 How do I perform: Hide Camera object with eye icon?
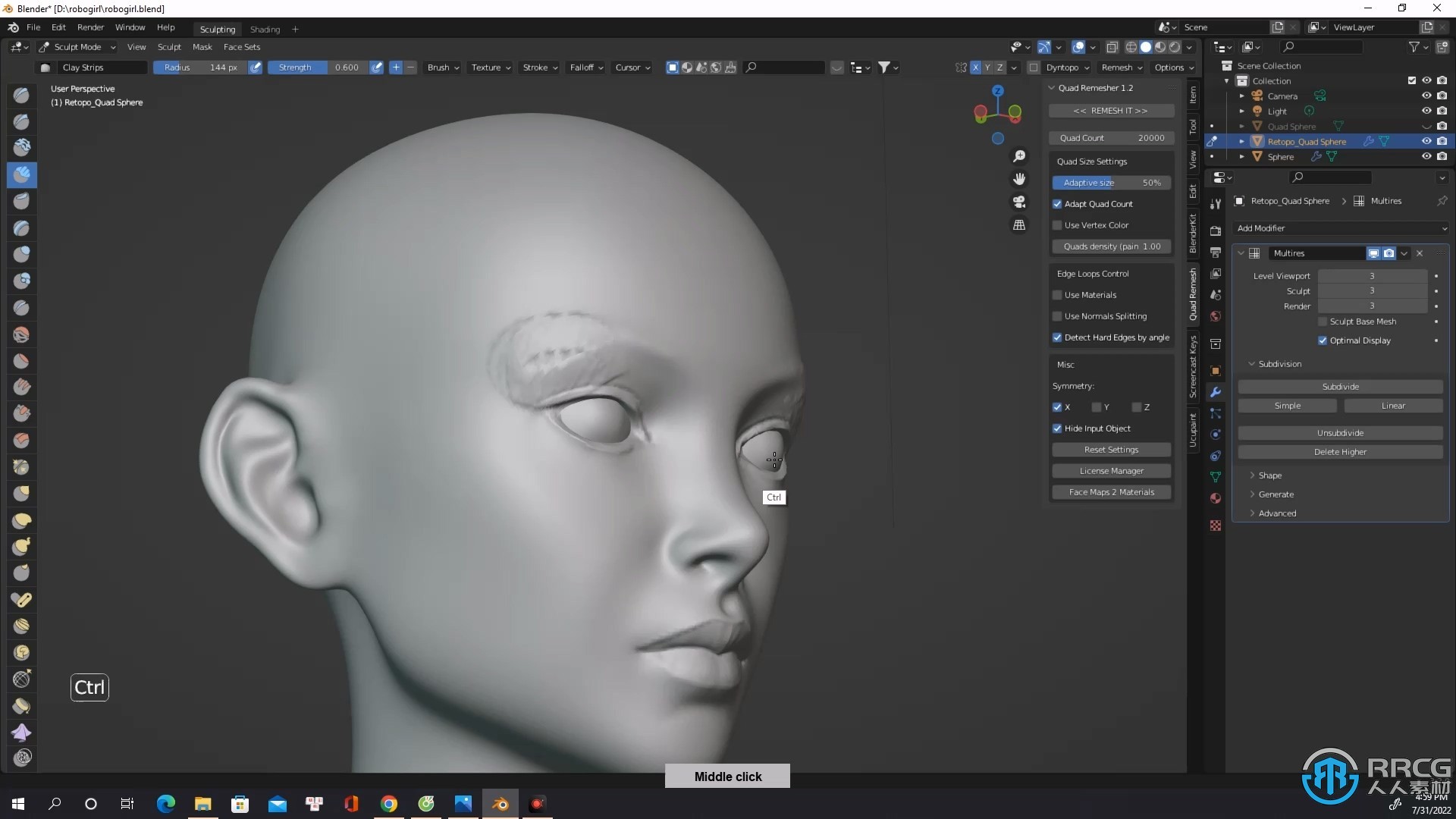(1426, 96)
